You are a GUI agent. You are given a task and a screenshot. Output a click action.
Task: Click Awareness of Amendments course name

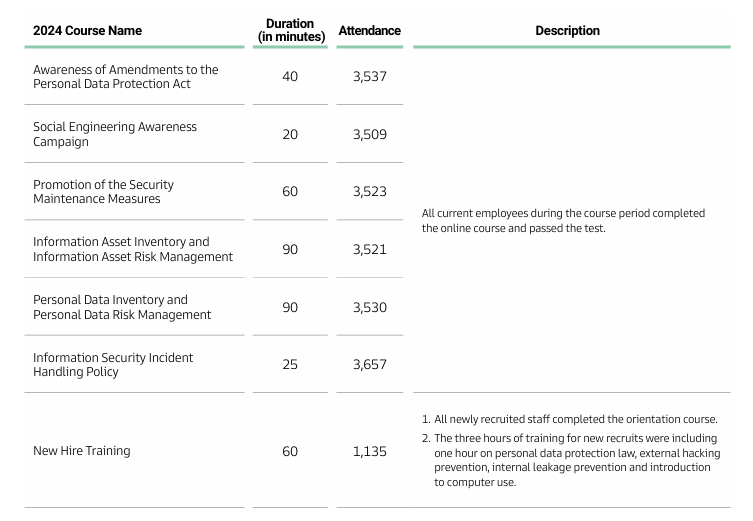125,77
